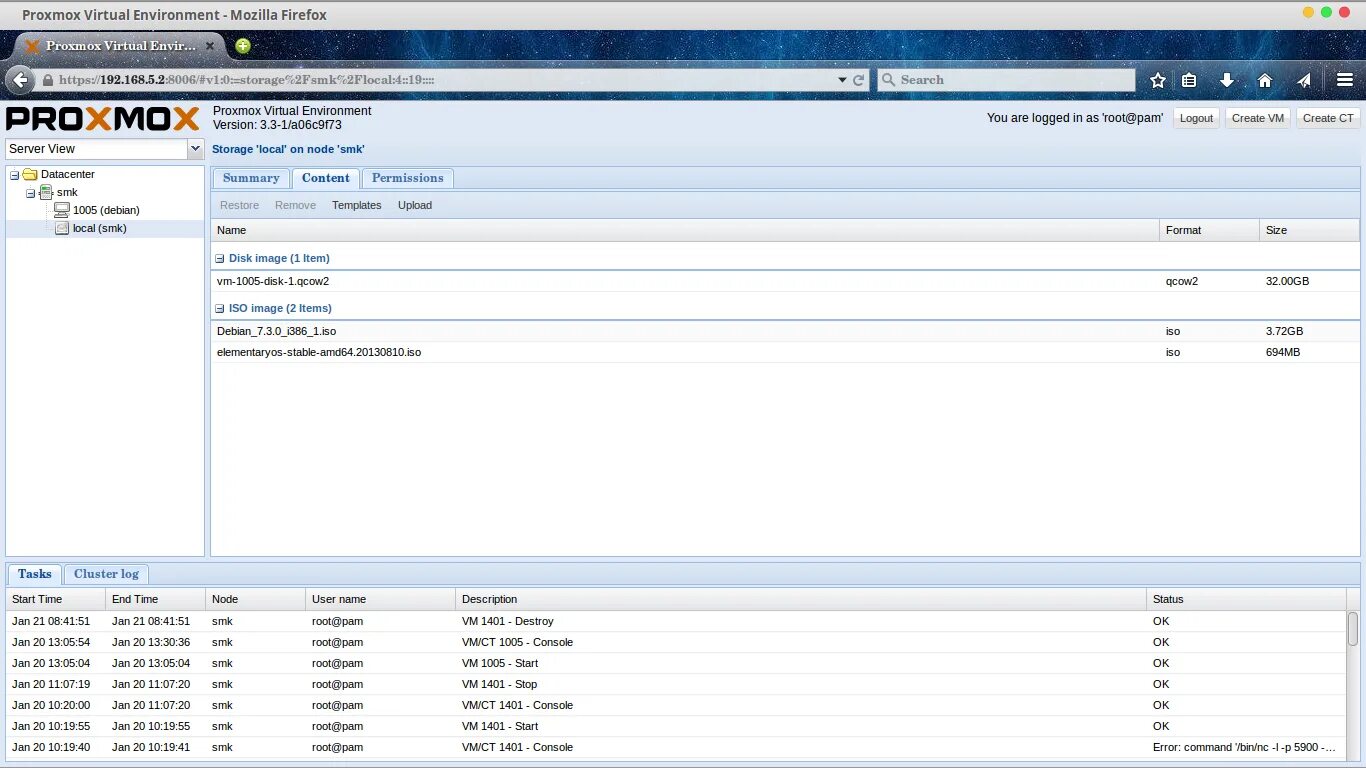Select the VM/CT 1005 - Console task row
The width and height of the screenshot is (1366, 768).
(x=676, y=642)
